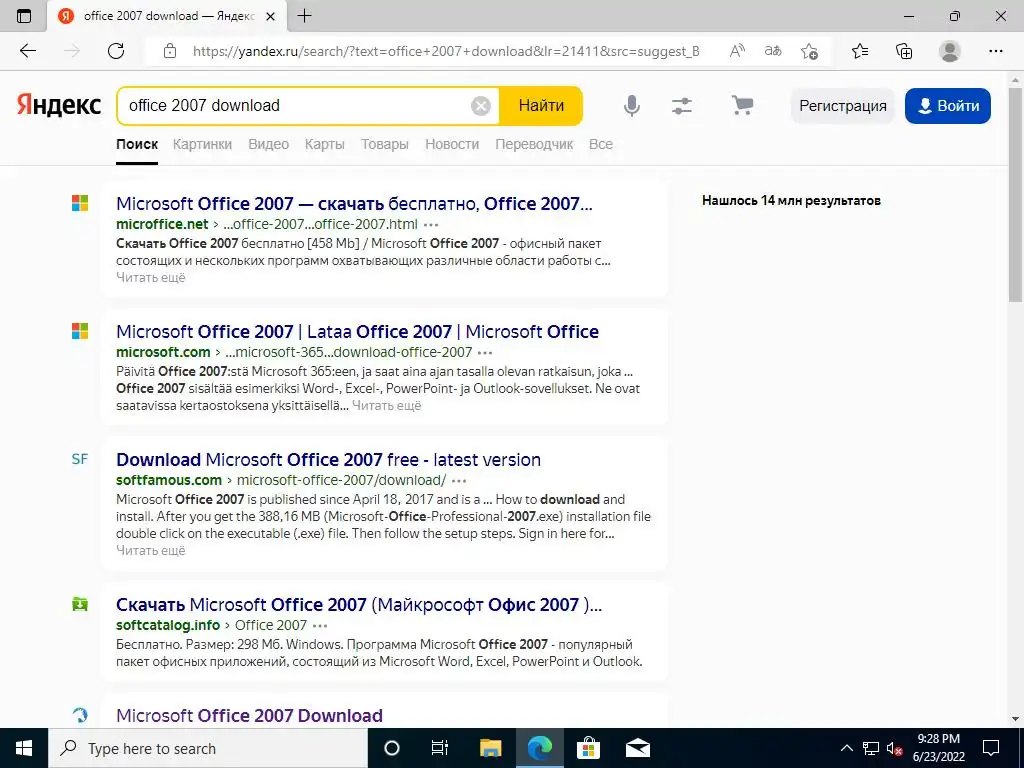Open Edge settings and more menu

(x=995, y=51)
